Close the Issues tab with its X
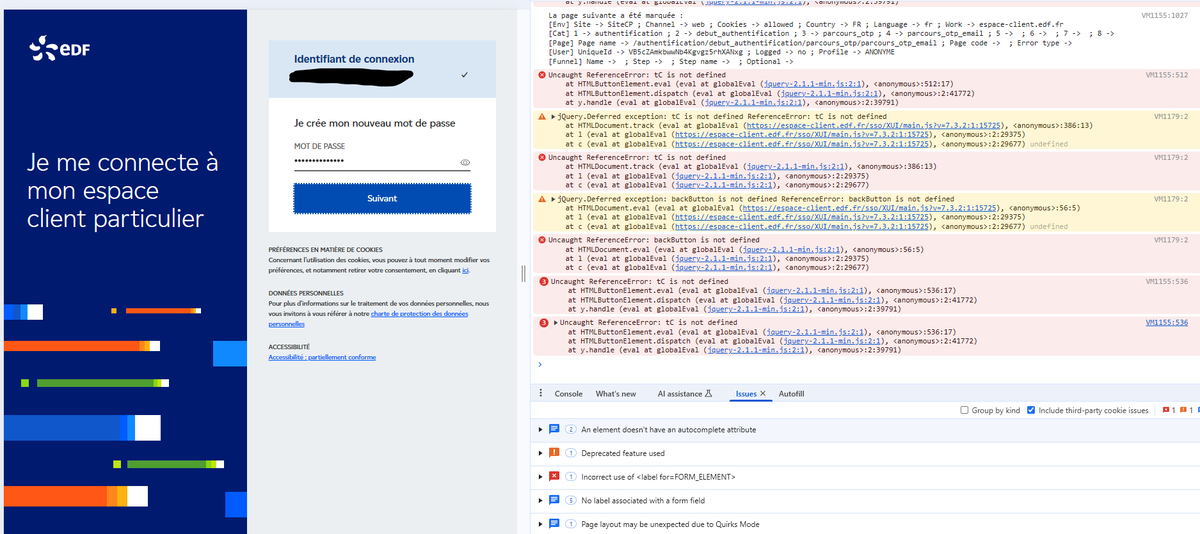 [x=764, y=394]
